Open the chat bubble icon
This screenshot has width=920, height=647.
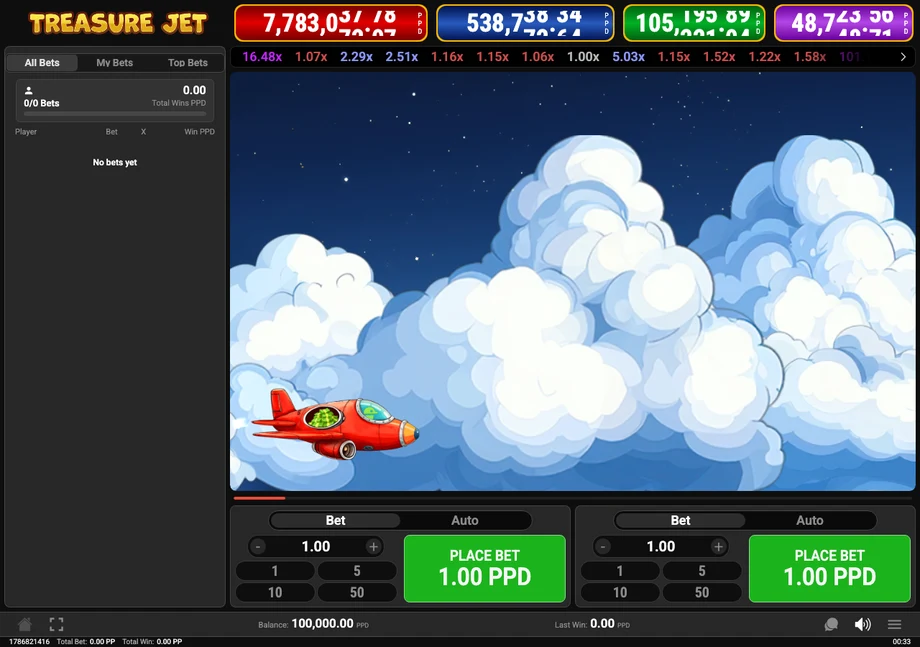coord(831,625)
